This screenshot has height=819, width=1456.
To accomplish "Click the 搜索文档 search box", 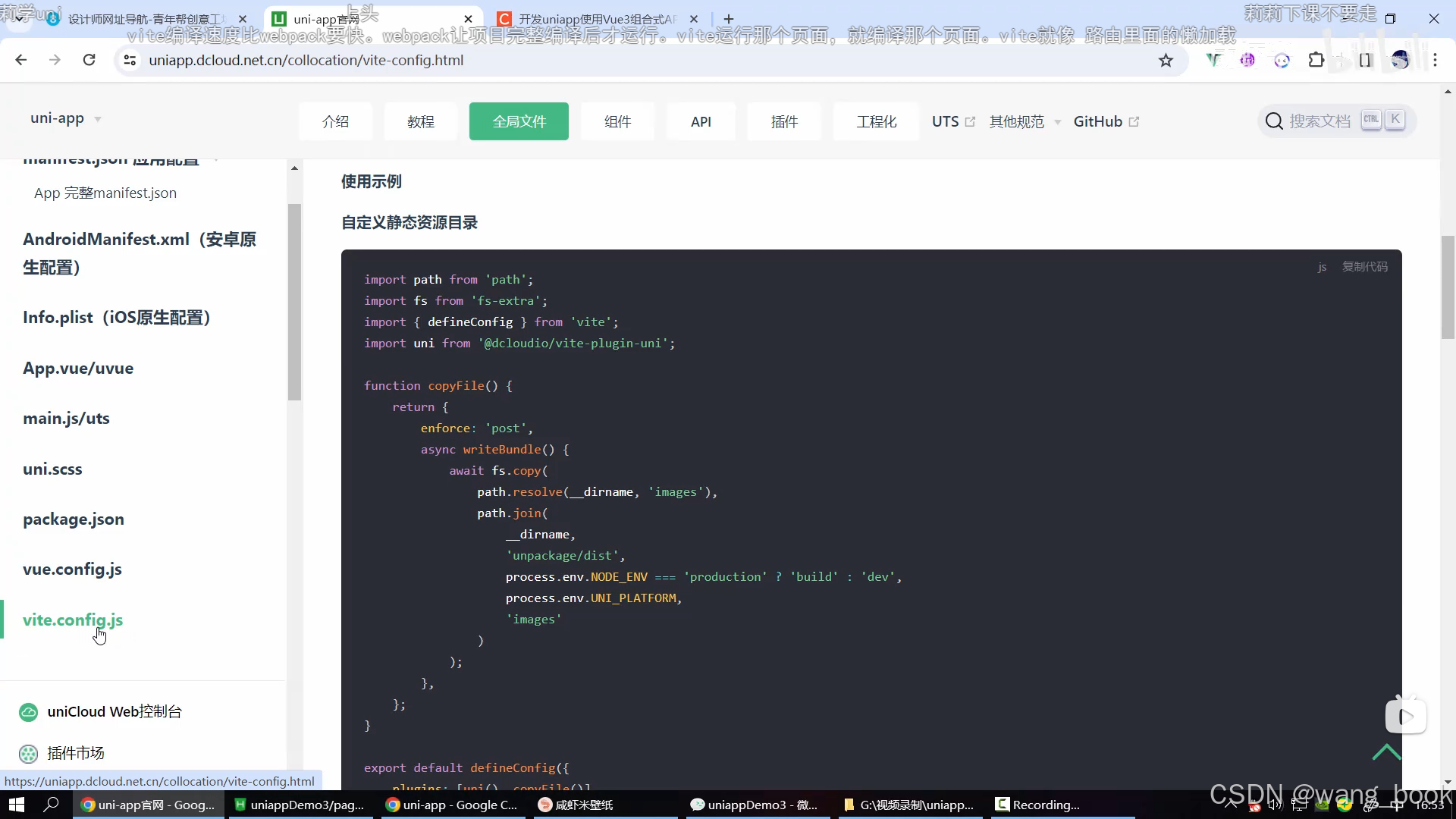I will [1336, 121].
